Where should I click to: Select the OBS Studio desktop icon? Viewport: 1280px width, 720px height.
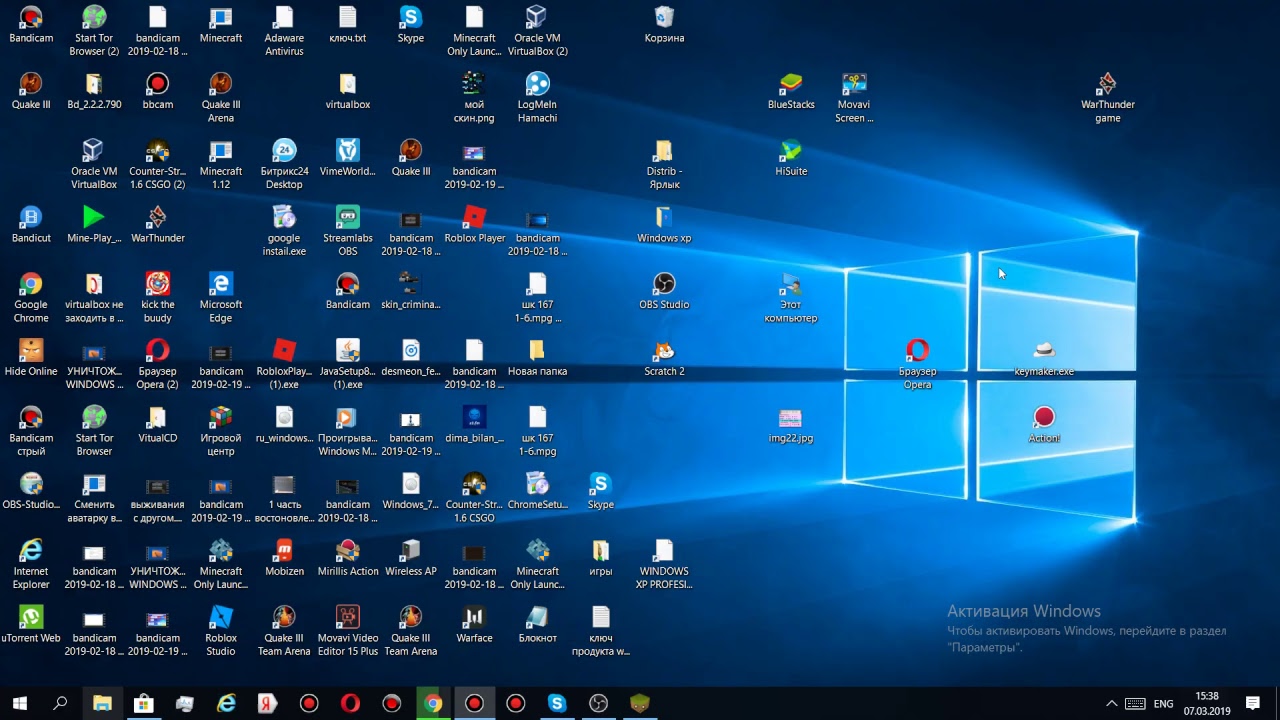pos(664,291)
